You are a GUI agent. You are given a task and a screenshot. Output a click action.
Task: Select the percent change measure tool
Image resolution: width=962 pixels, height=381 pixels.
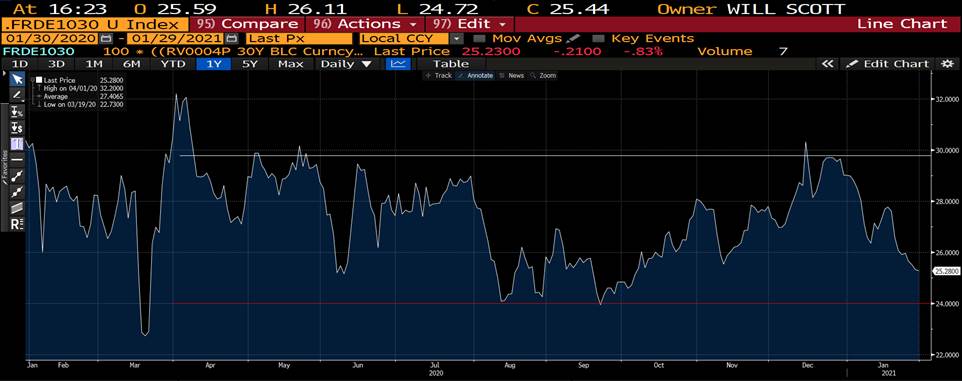17,113
